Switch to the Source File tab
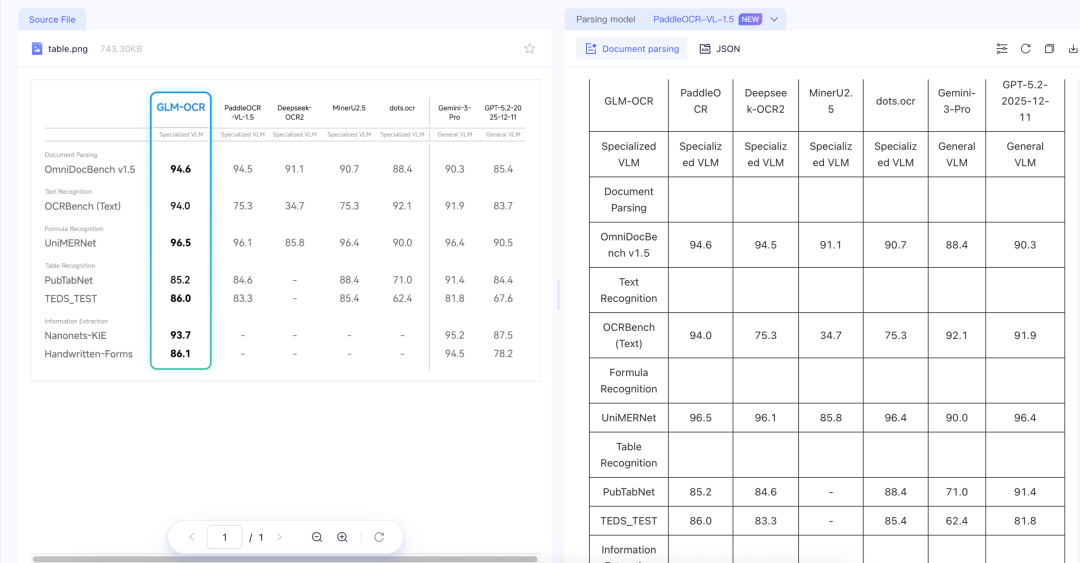This screenshot has width=1080, height=563. tap(52, 19)
